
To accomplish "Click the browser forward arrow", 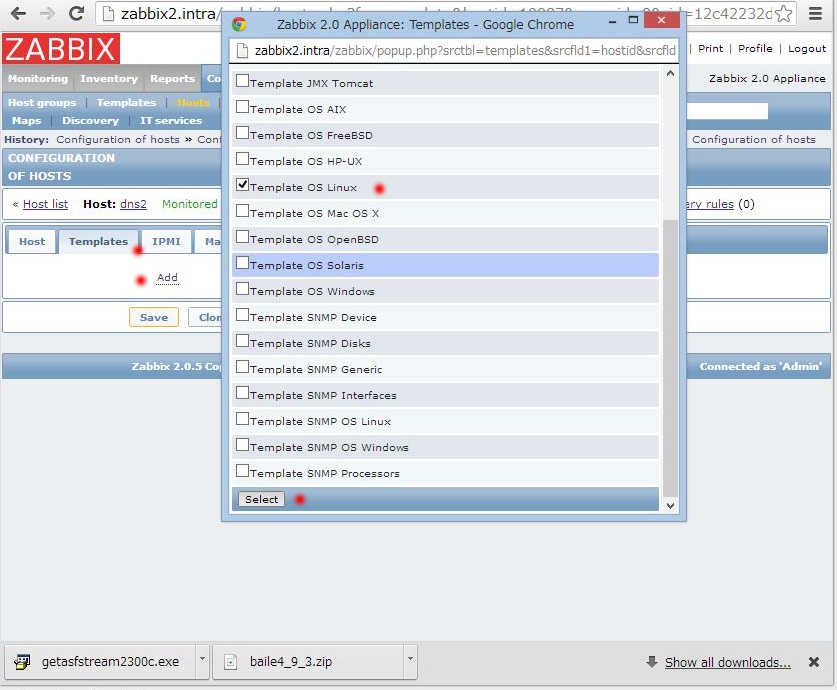I will (48, 13).
